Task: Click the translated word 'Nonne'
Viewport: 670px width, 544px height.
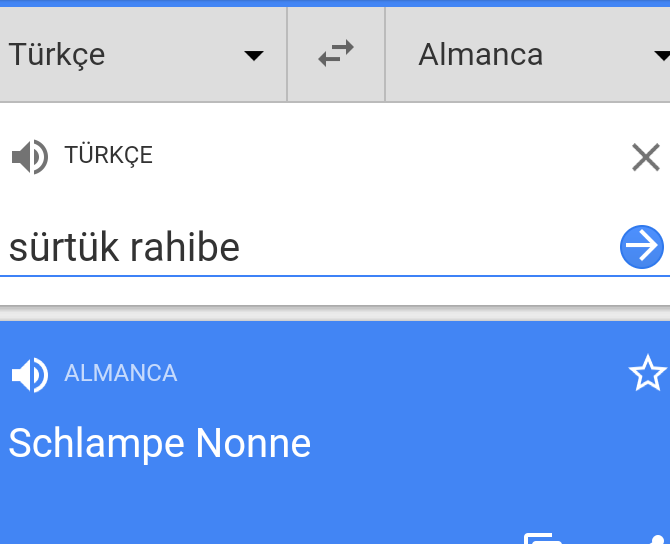Action: click(x=253, y=443)
